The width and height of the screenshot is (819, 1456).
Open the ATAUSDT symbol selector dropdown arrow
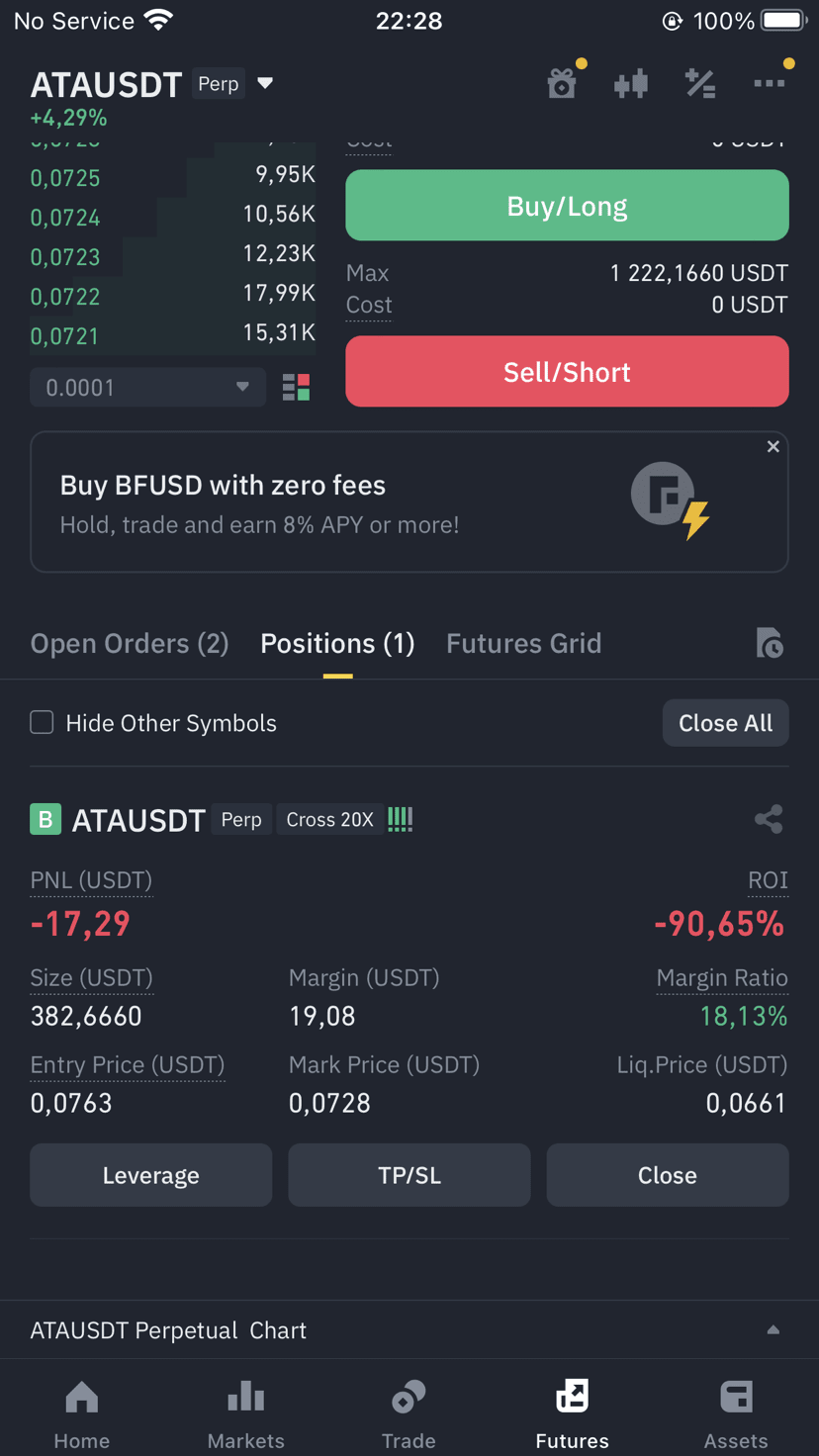tap(265, 83)
